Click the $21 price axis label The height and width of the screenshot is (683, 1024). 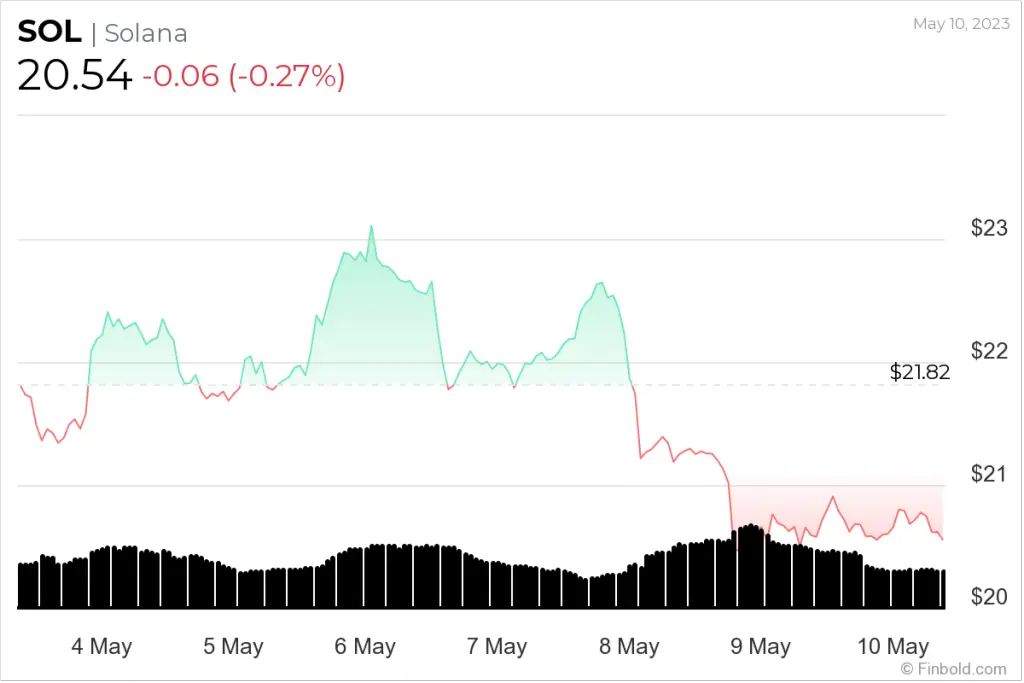pos(989,474)
